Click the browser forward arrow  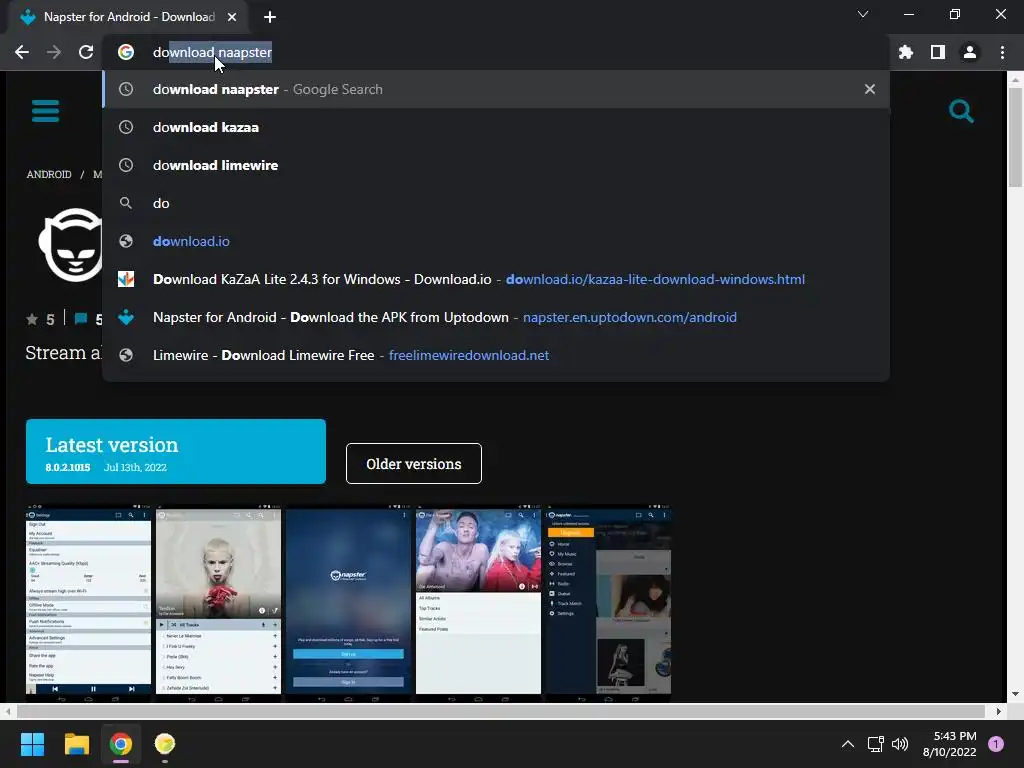54,52
